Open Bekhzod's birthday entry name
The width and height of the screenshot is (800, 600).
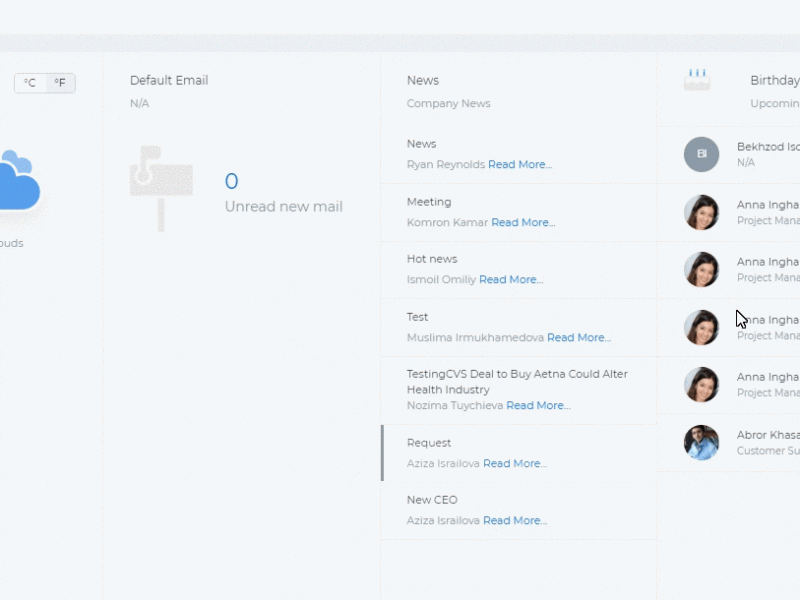click(768, 146)
